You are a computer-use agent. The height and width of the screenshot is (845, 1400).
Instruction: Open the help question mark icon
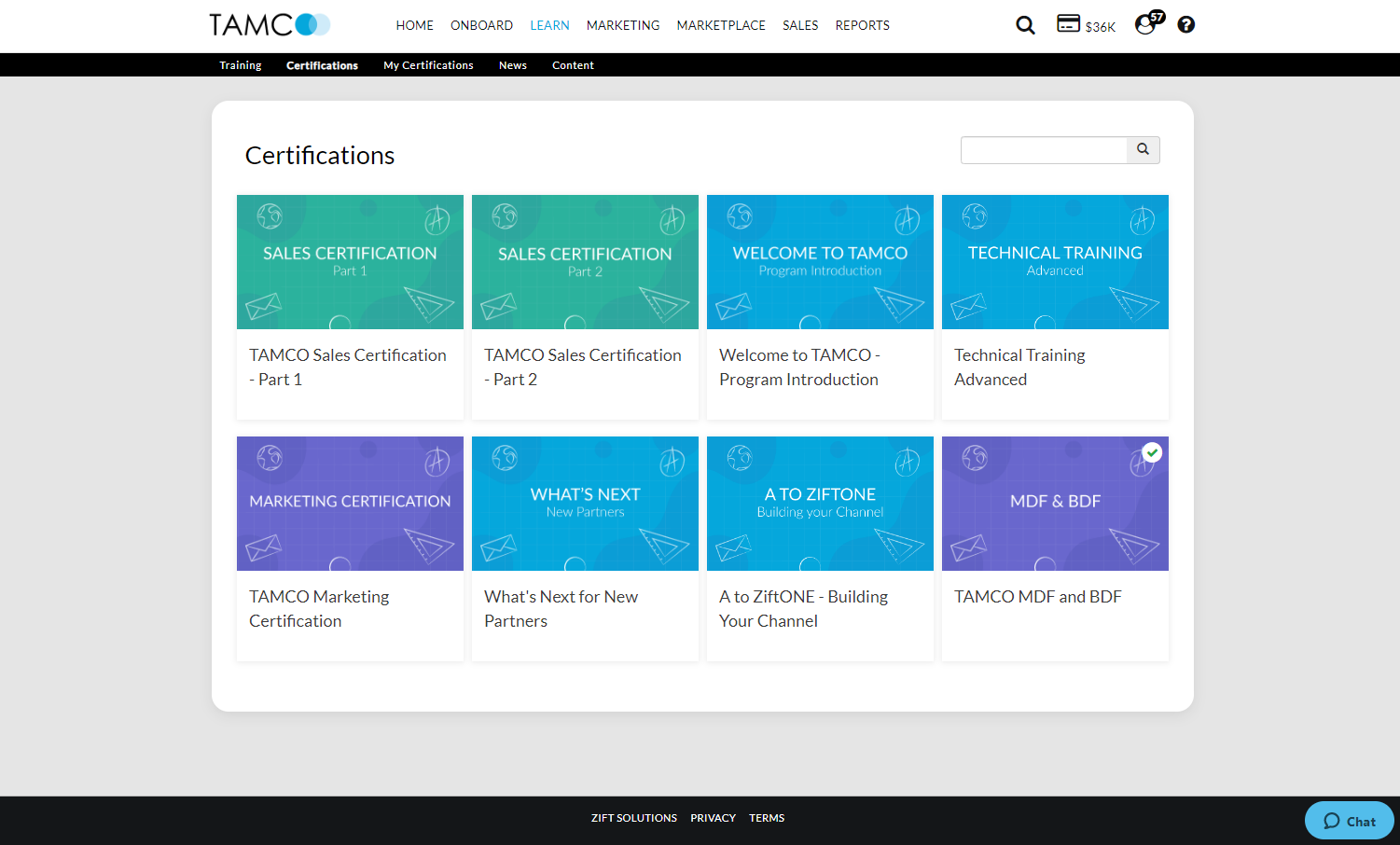pyautogui.click(x=1185, y=25)
